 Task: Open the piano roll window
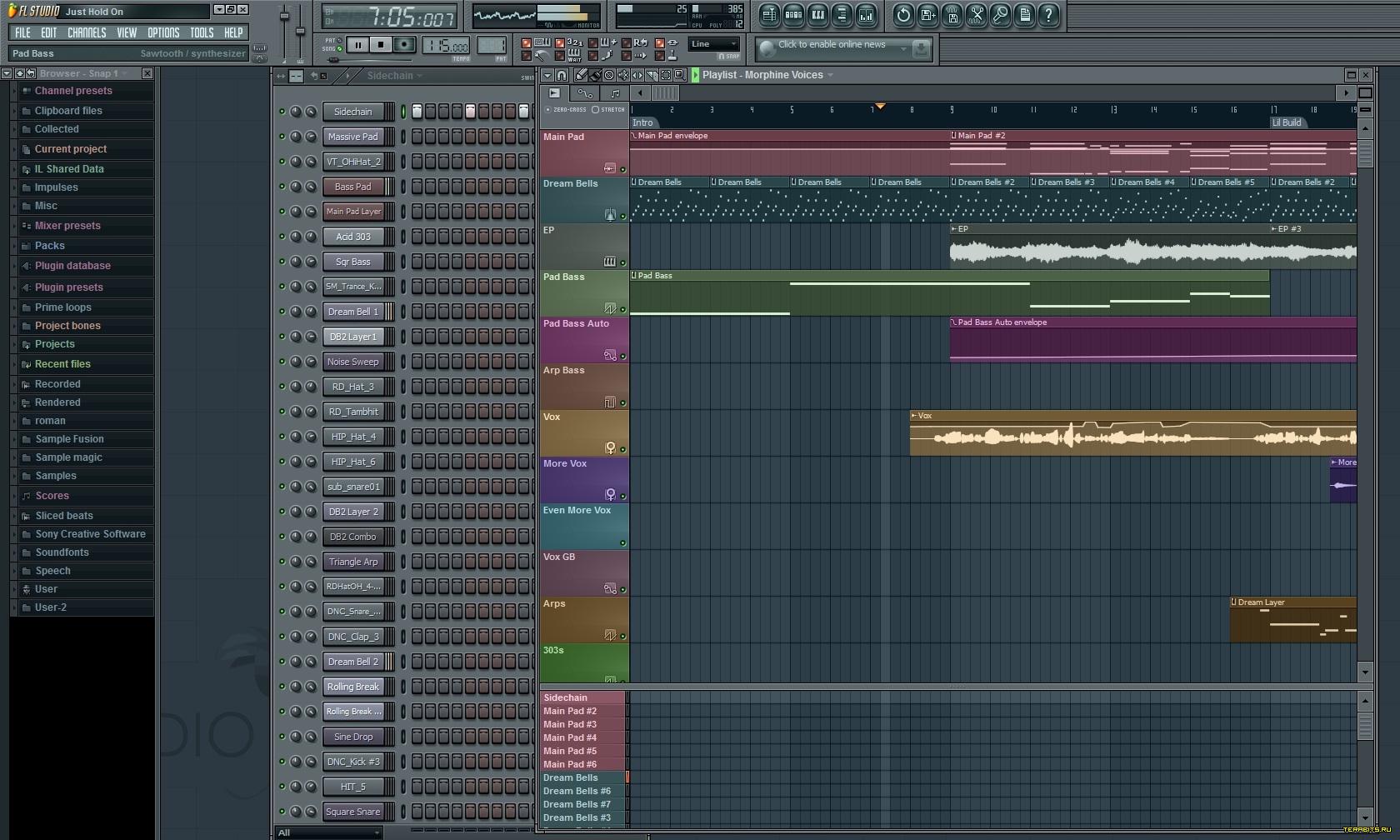(x=817, y=14)
